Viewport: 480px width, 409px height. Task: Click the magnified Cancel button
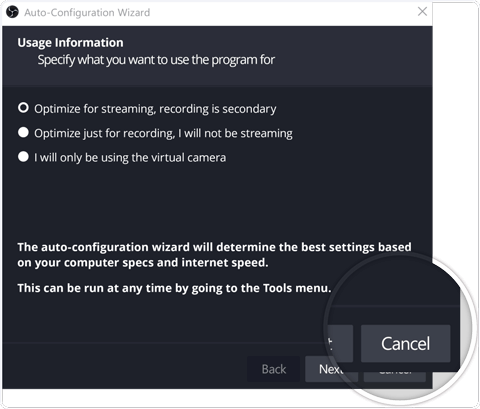[x=405, y=344]
